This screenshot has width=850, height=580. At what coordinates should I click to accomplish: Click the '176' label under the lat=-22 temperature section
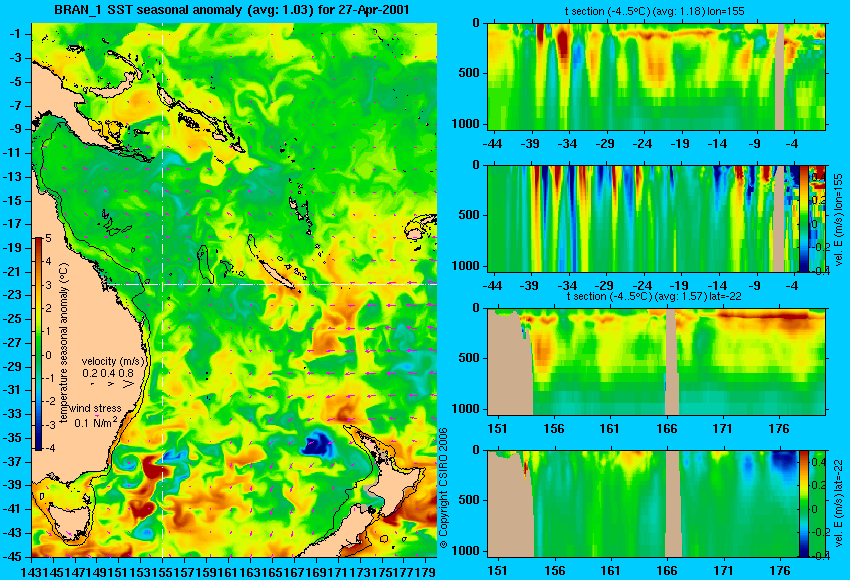(779, 429)
